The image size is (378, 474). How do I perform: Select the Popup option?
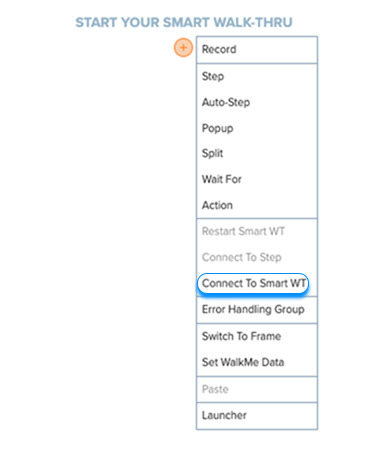[257, 128]
